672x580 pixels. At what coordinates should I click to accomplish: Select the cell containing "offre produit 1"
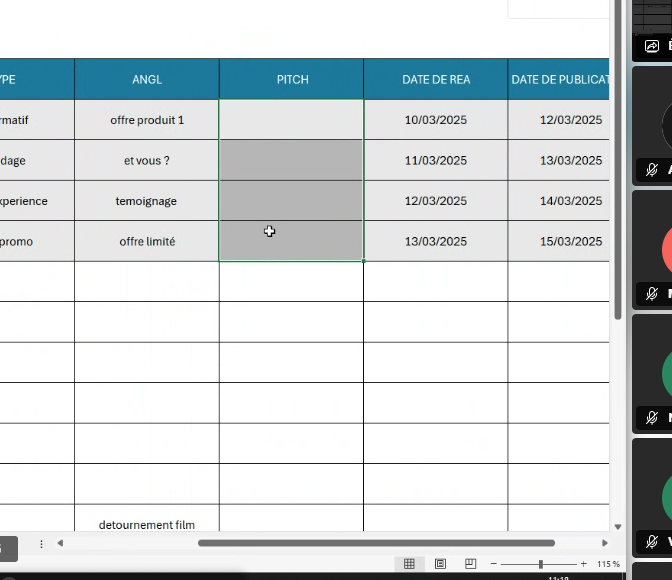[147, 120]
